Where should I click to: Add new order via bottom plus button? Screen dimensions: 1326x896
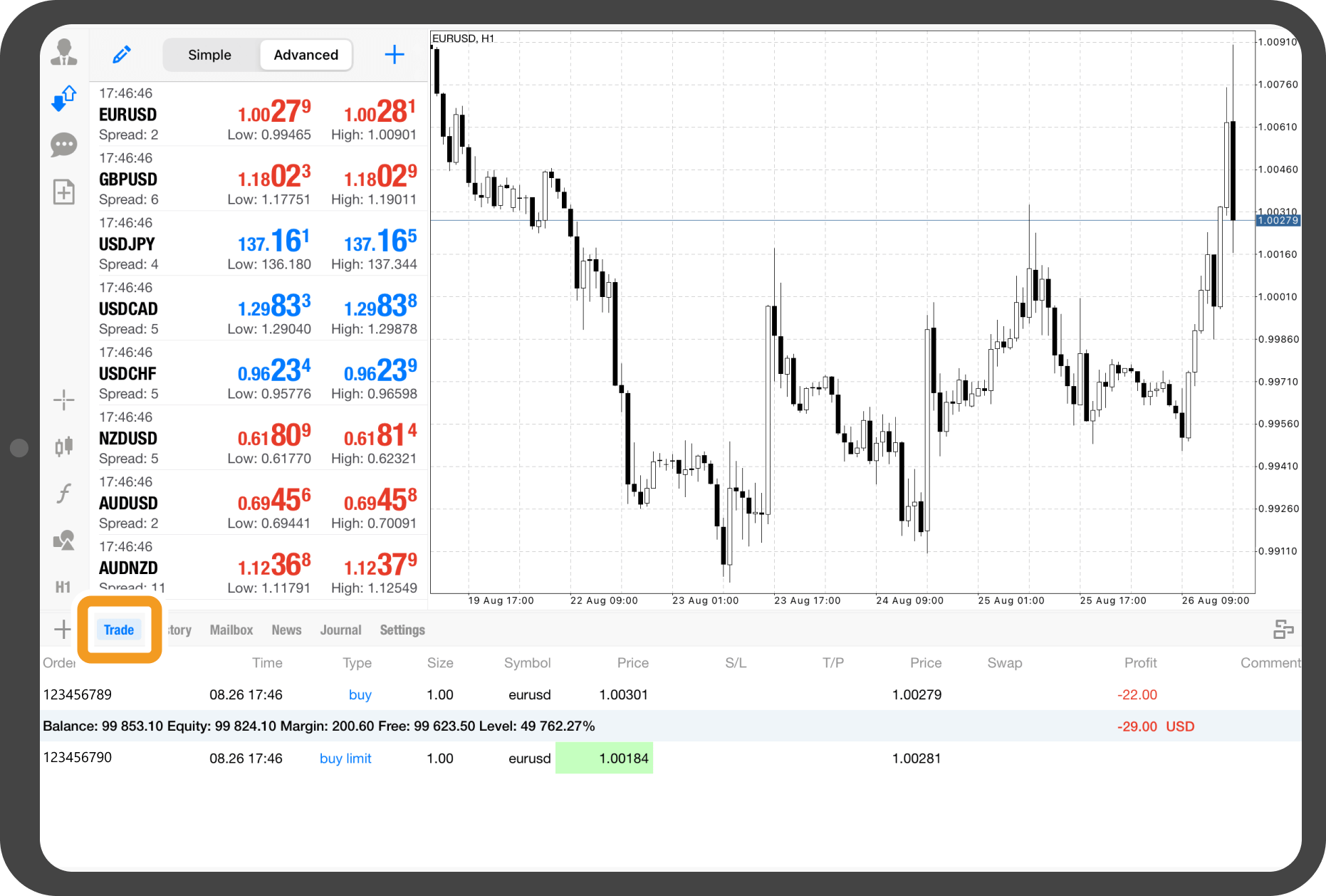(x=63, y=630)
